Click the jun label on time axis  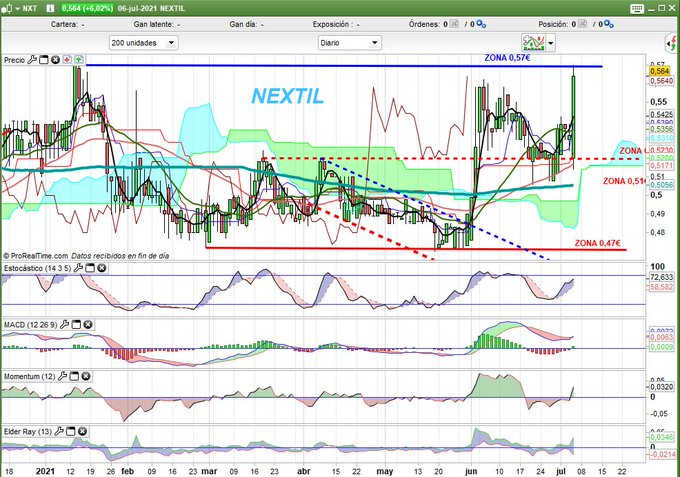coord(471,471)
